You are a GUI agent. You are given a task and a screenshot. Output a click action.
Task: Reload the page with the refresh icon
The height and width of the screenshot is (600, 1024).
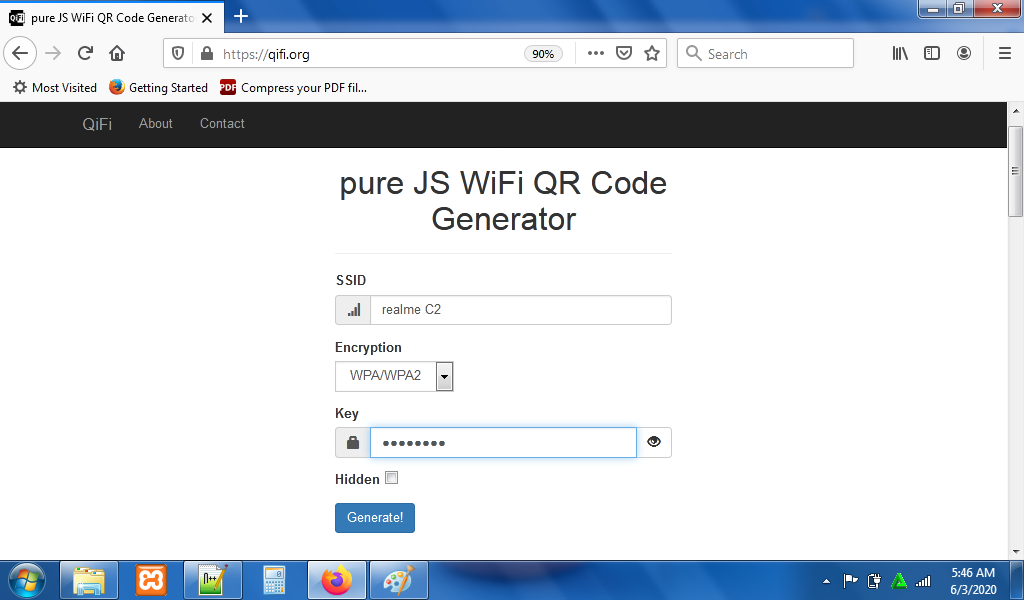click(x=84, y=53)
